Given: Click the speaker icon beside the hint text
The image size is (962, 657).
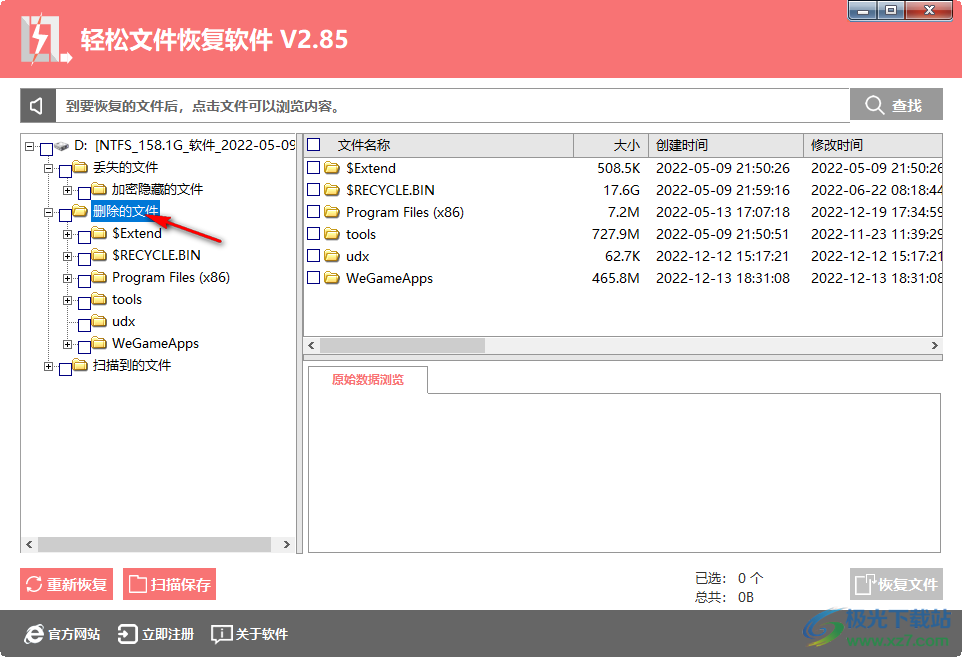Looking at the screenshot, I should coord(37,106).
